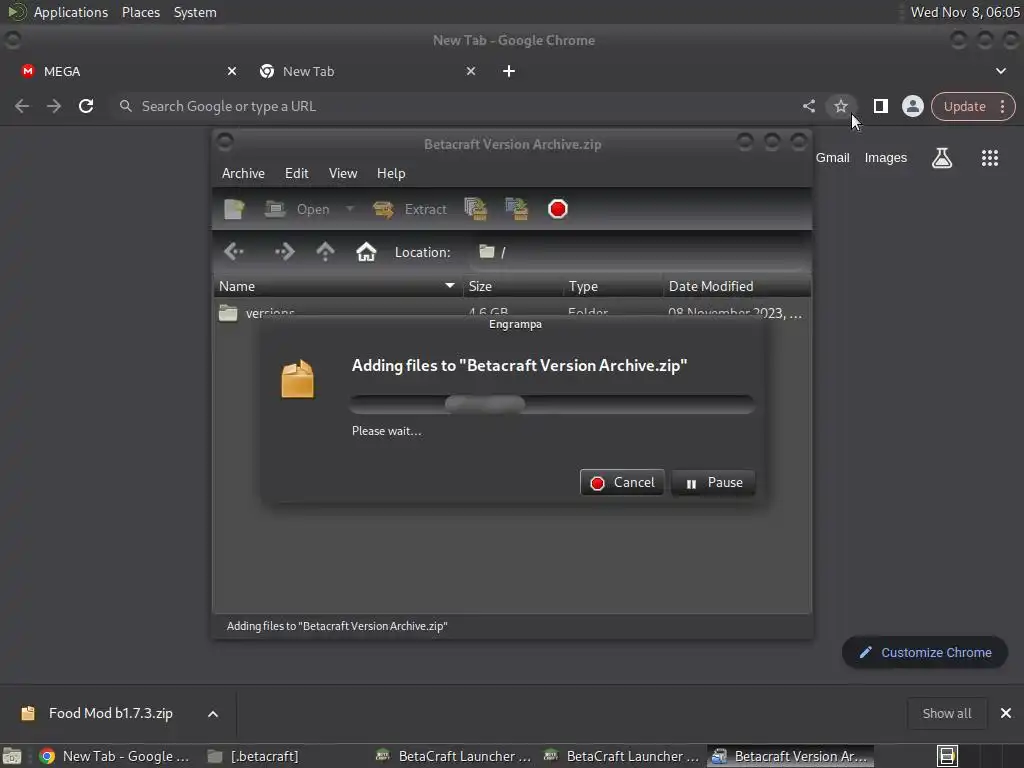This screenshot has width=1024, height=768.
Task: Open the Help menu in Engrampa
Action: [391, 173]
